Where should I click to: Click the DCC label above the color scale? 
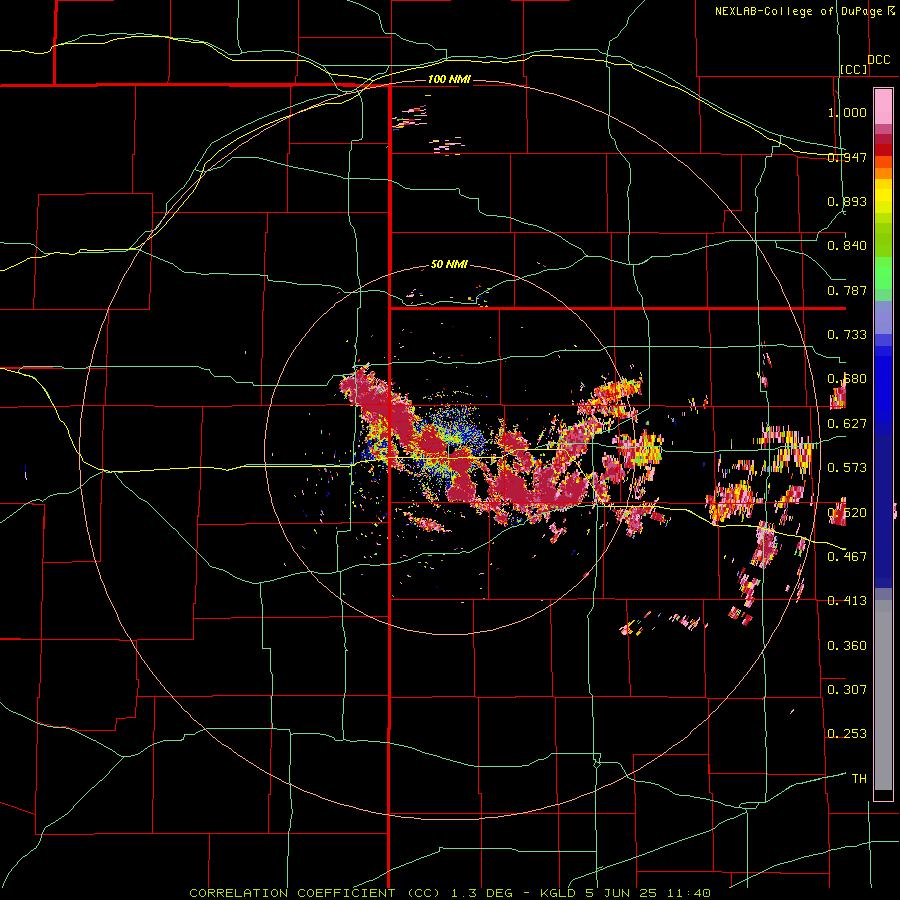click(x=878, y=60)
